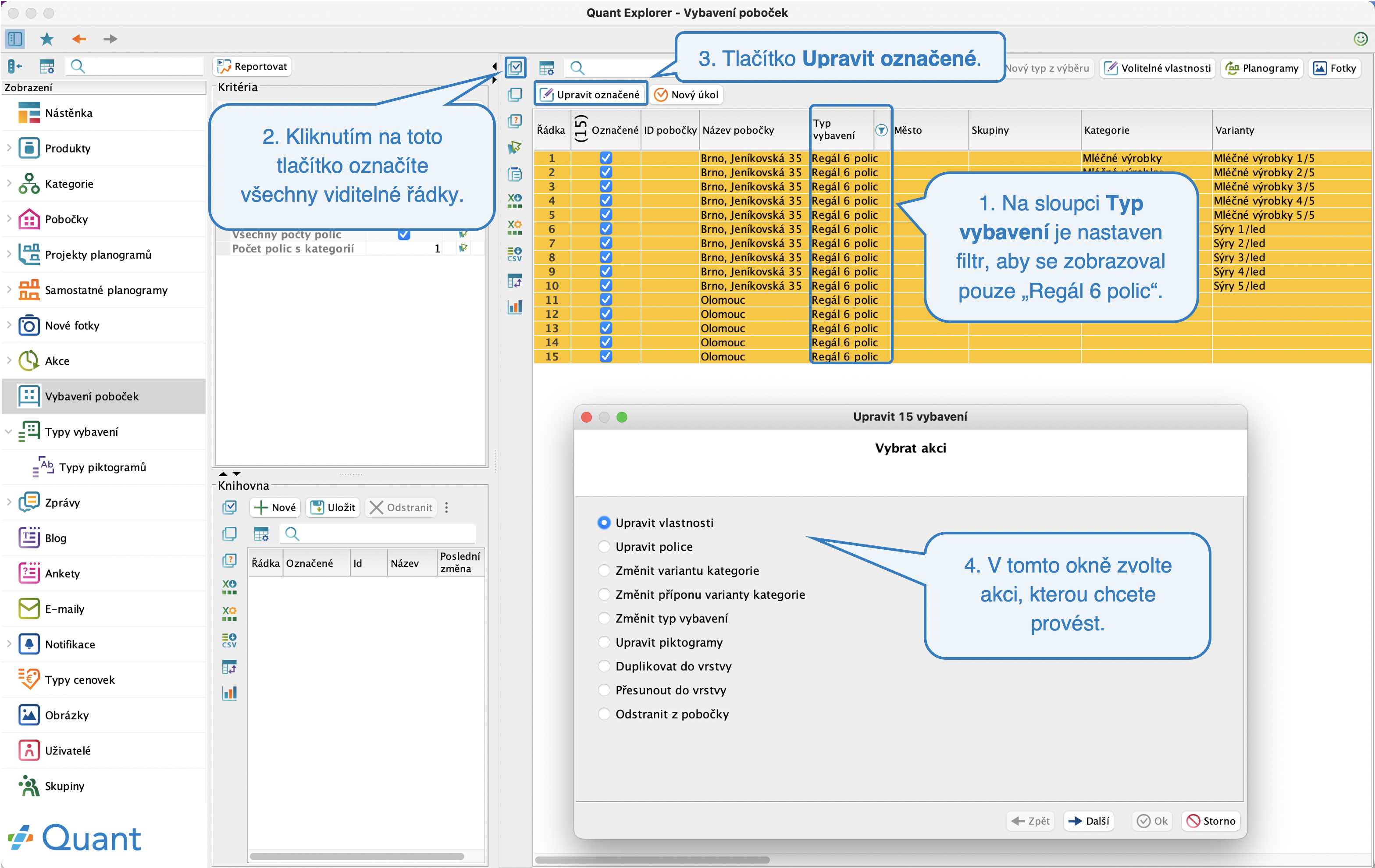Click the select-all icon in Knihovna panel
This screenshot has height=868, width=1375.
click(x=230, y=507)
